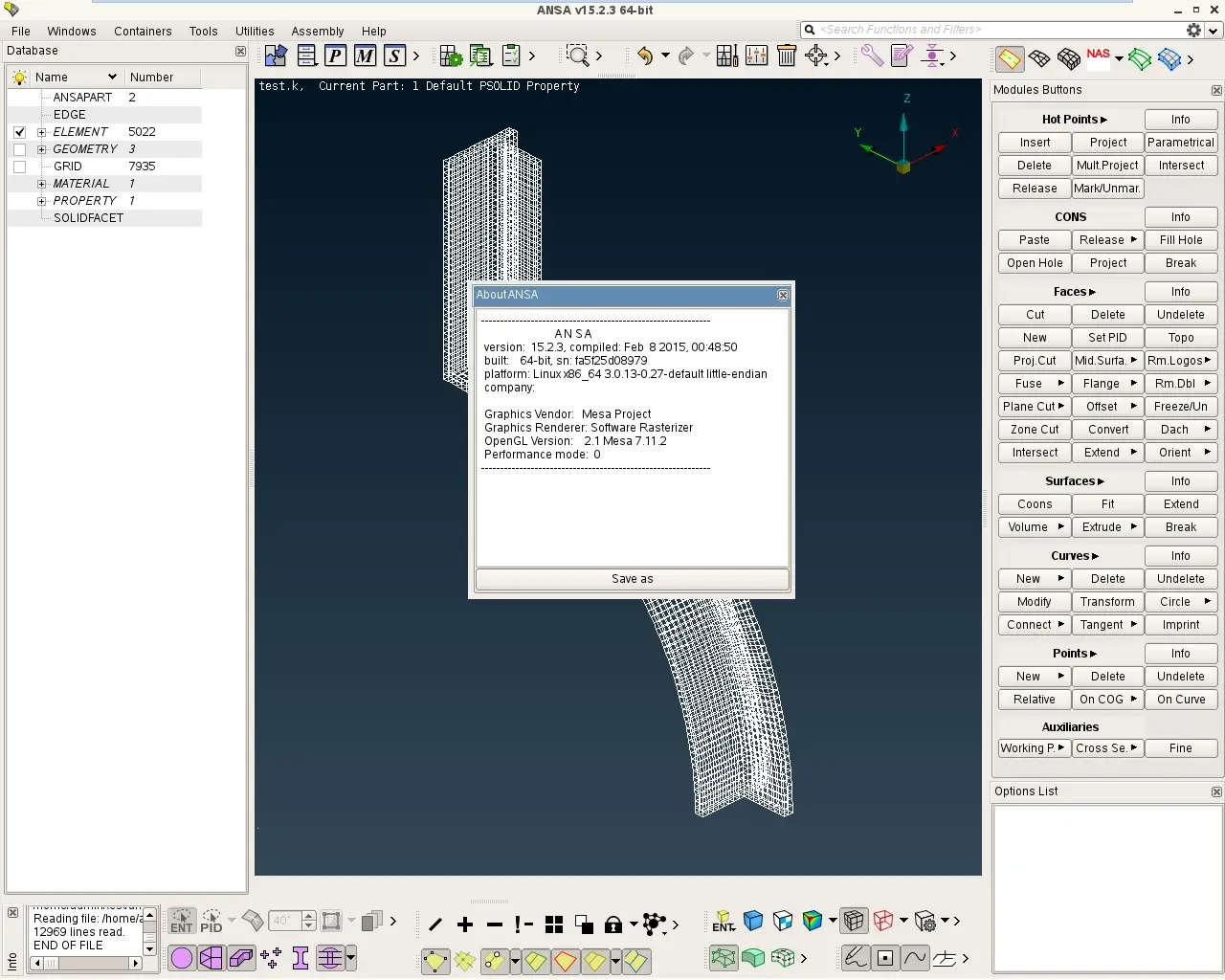Close the About ANSA dialog
The width and height of the screenshot is (1225, 980).
[783, 295]
